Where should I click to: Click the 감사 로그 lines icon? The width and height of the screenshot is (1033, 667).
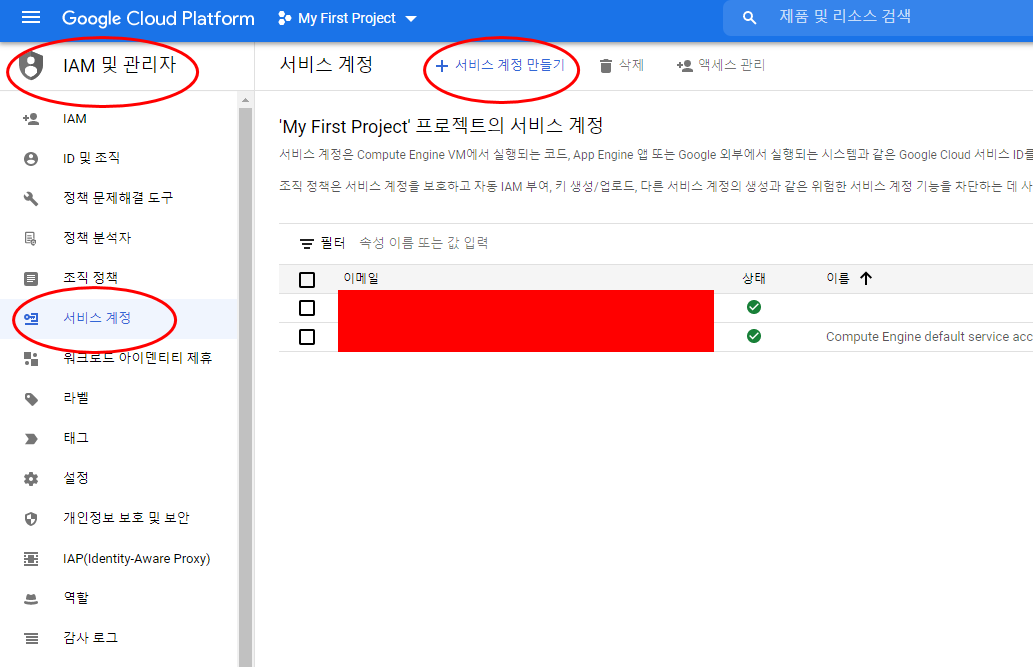click(31, 639)
